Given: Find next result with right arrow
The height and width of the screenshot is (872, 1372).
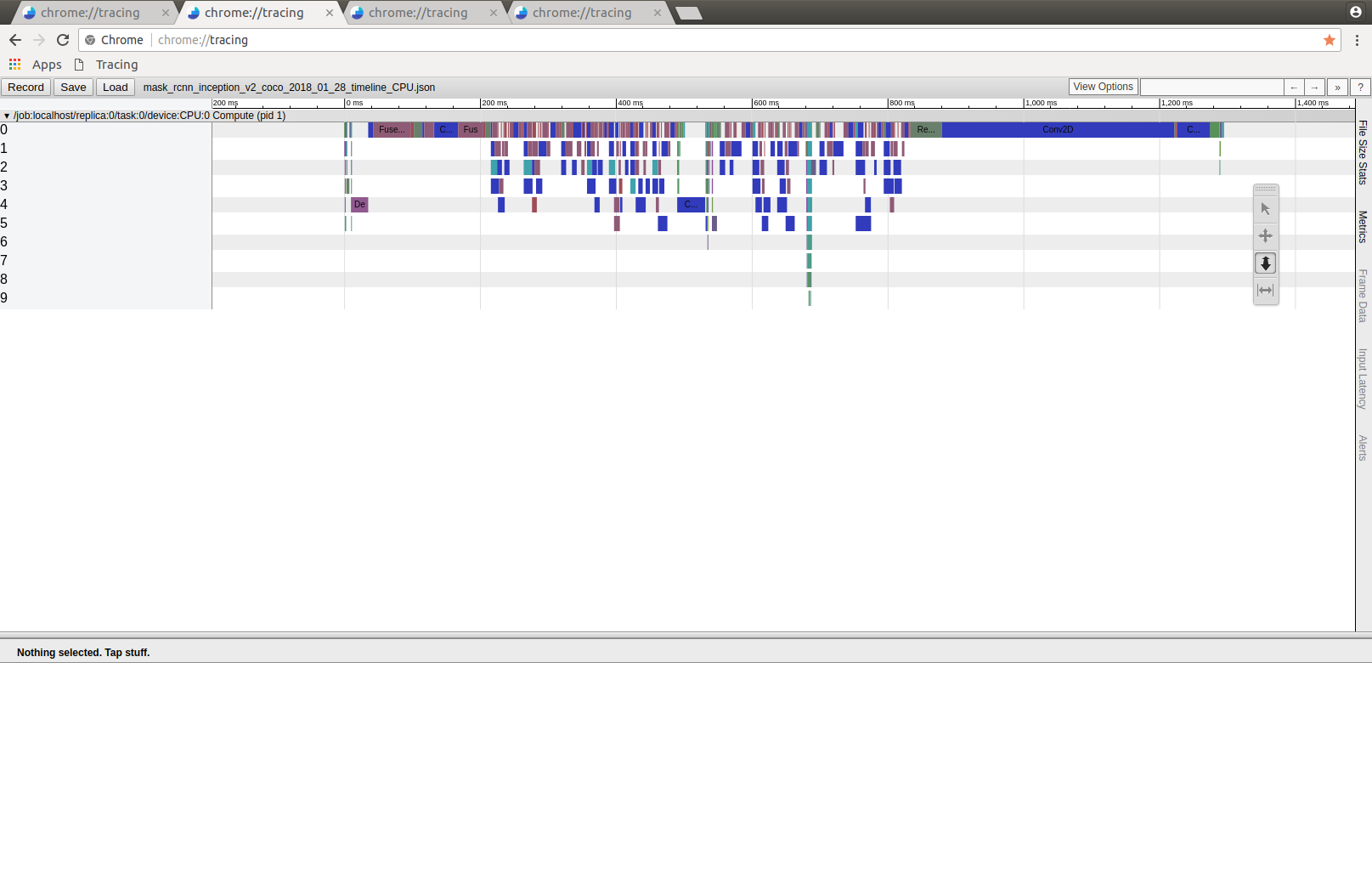Looking at the screenshot, I should pyautogui.click(x=1314, y=88).
